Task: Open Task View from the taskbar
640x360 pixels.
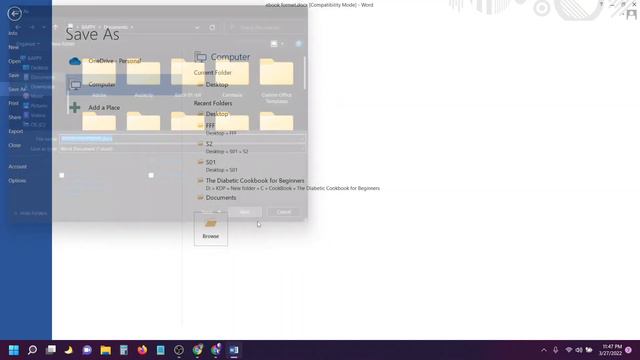Action: click(x=51, y=350)
